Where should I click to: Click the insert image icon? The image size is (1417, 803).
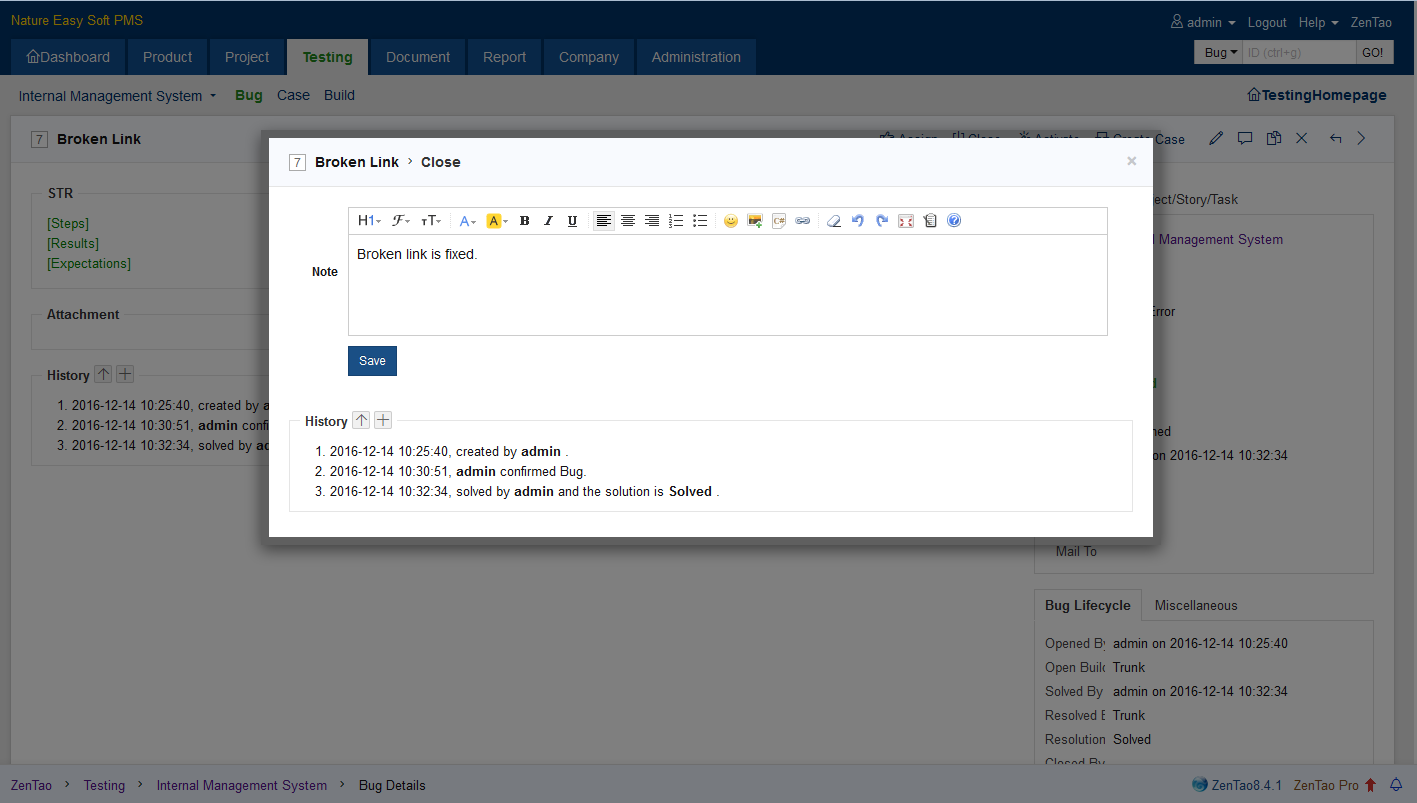[755, 221]
